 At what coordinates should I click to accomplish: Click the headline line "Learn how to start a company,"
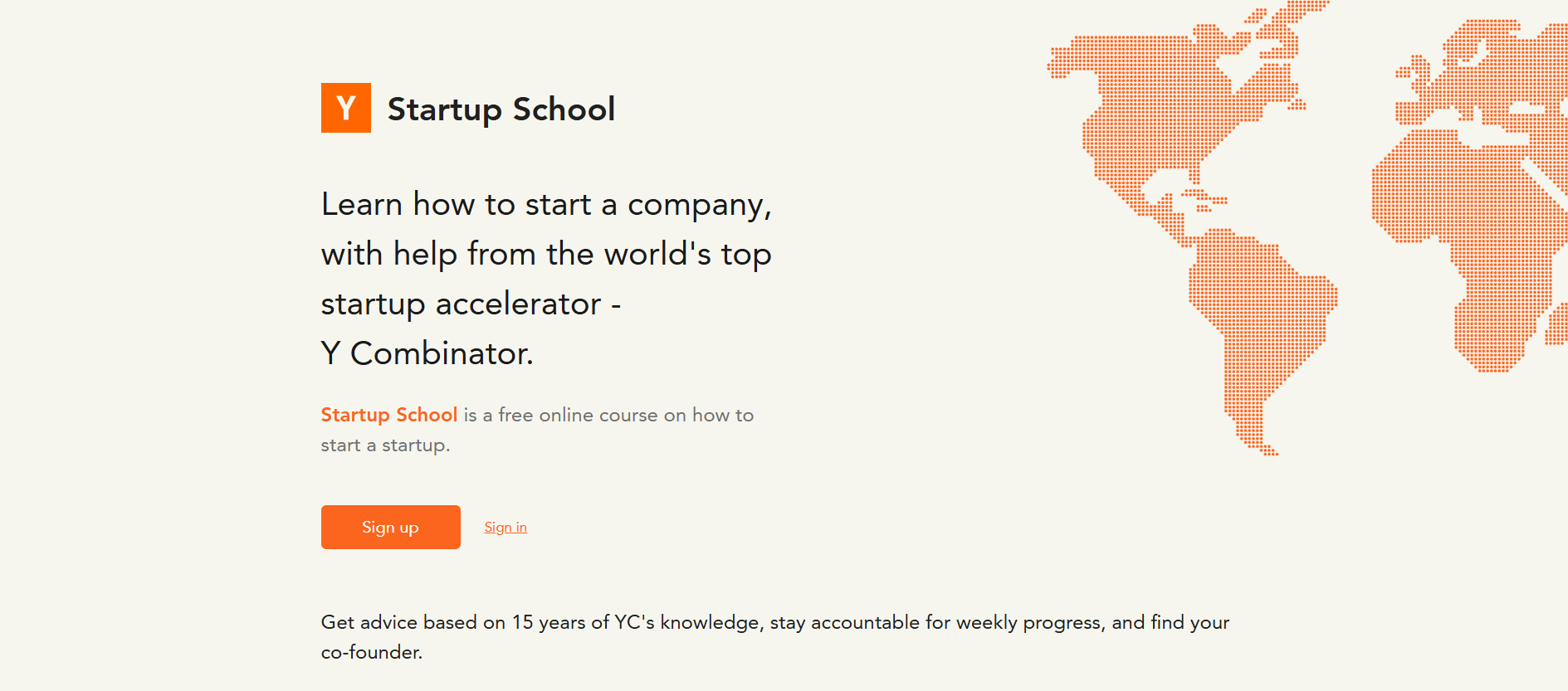click(546, 204)
